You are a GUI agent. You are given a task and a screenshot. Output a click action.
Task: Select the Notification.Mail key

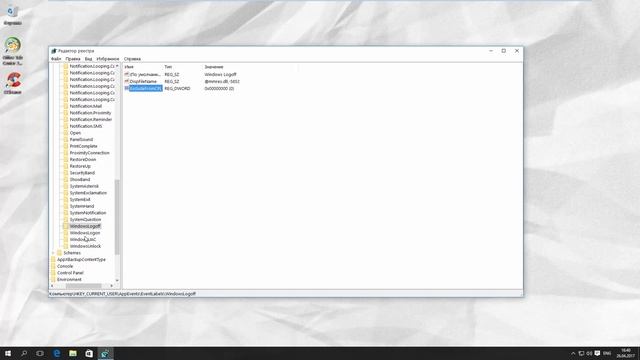[86, 106]
